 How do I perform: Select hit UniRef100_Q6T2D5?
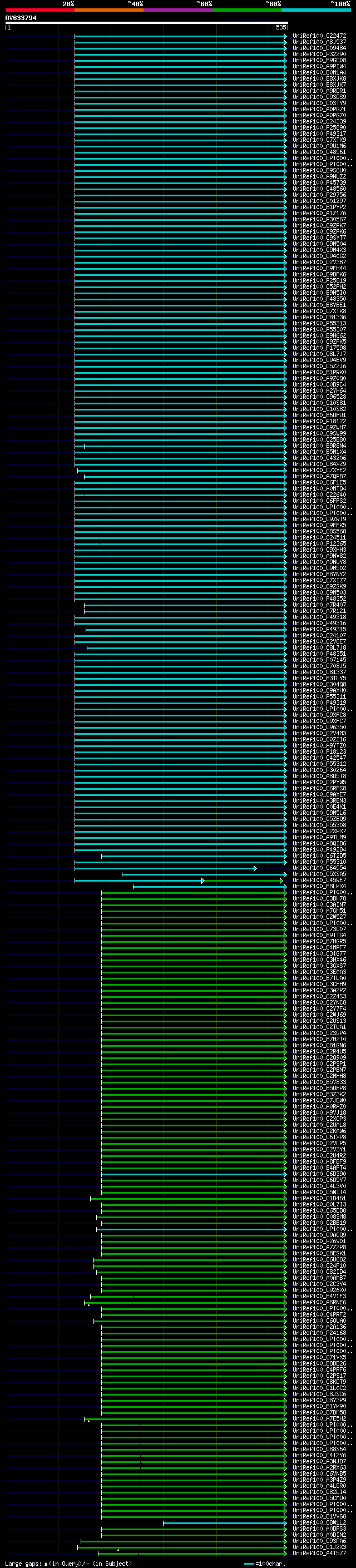coord(319,856)
